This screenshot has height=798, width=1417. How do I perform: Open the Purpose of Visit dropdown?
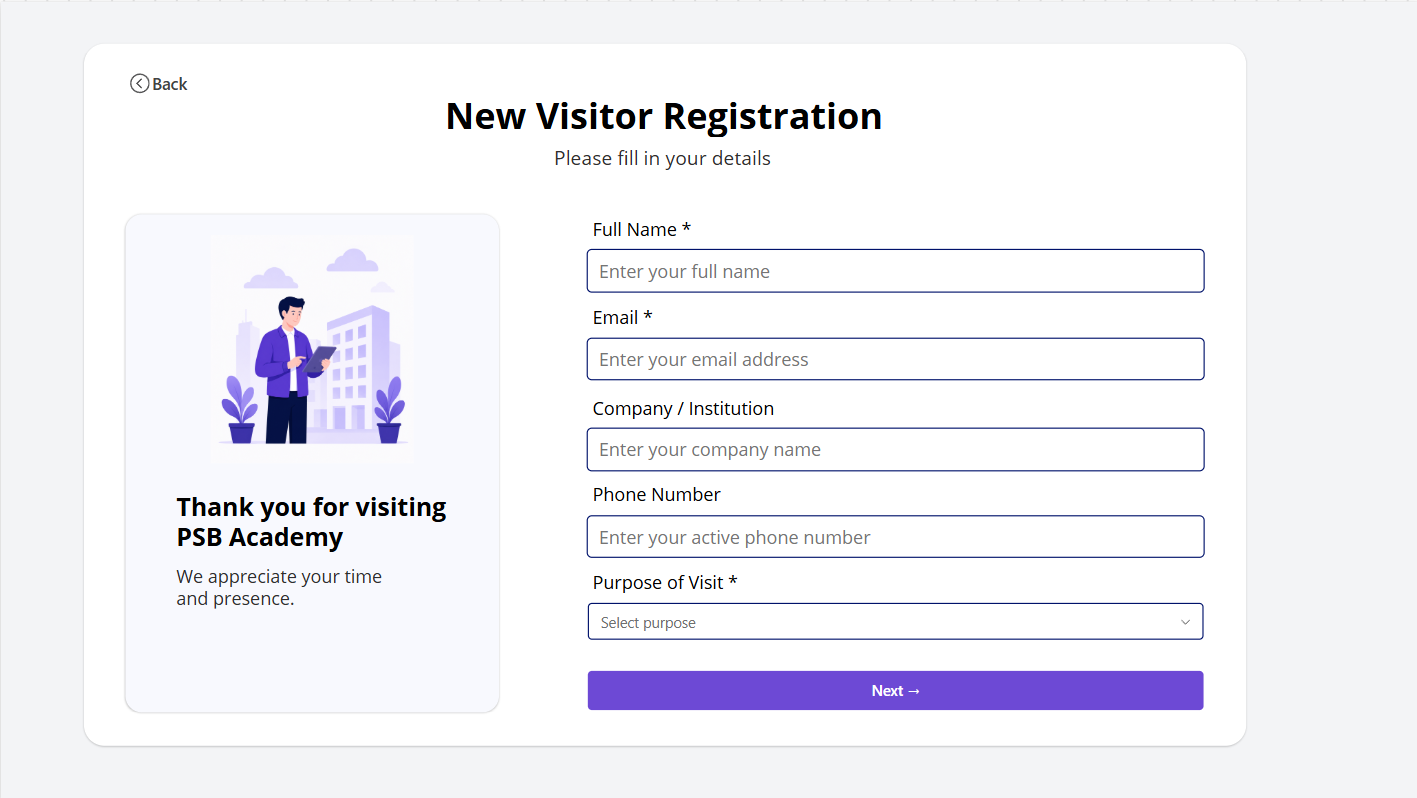click(x=895, y=621)
